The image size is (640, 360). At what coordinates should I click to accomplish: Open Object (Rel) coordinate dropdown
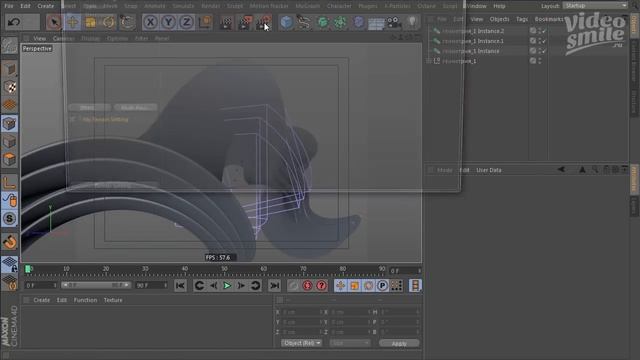(301, 343)
